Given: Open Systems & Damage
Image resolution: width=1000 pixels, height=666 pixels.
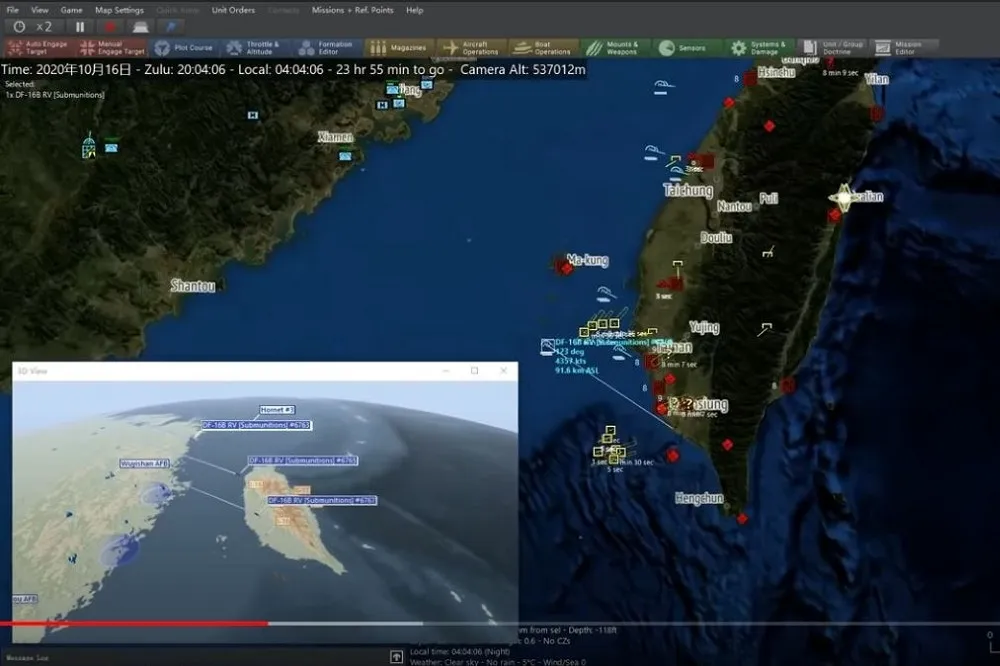Looking at the screenshot, I should tap(760, 48).
